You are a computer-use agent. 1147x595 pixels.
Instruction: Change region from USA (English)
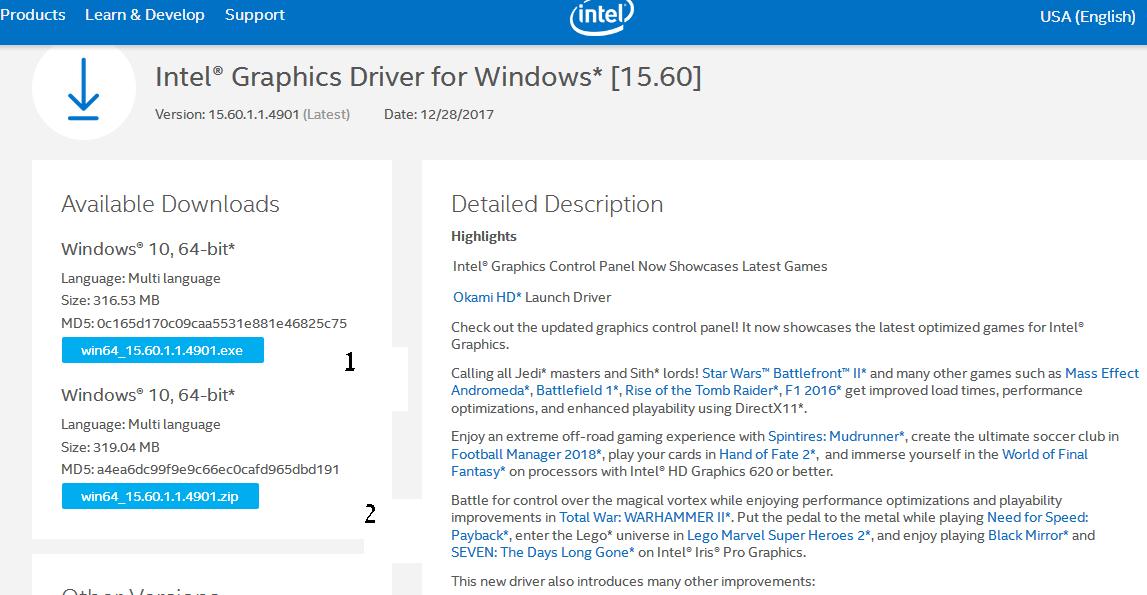pyautogui.click(x=1087, y=16)
